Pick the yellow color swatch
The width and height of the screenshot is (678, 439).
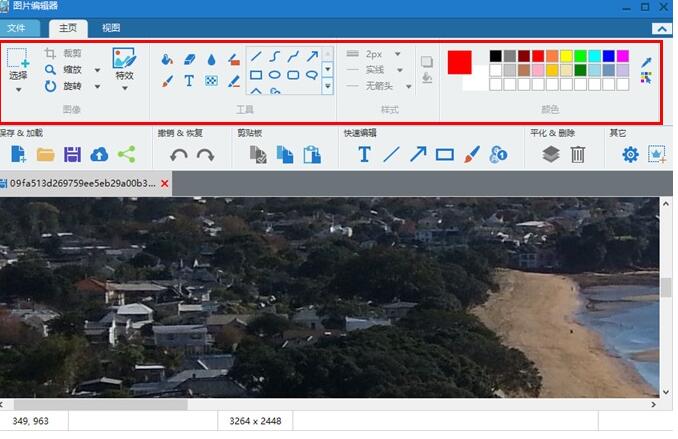(x=566, y=56)
